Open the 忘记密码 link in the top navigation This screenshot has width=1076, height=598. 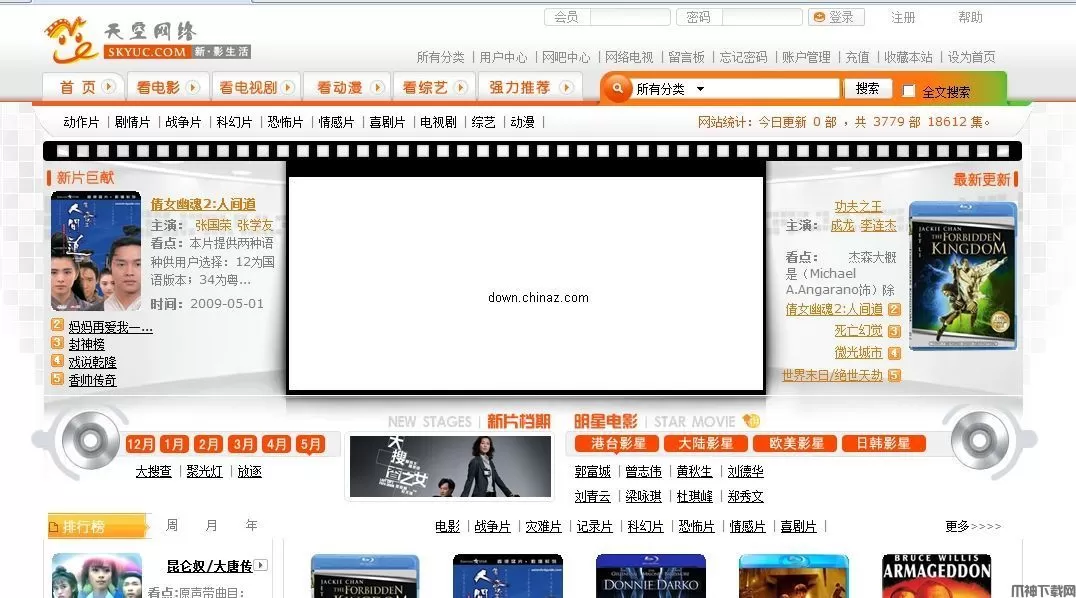[743, 57]
